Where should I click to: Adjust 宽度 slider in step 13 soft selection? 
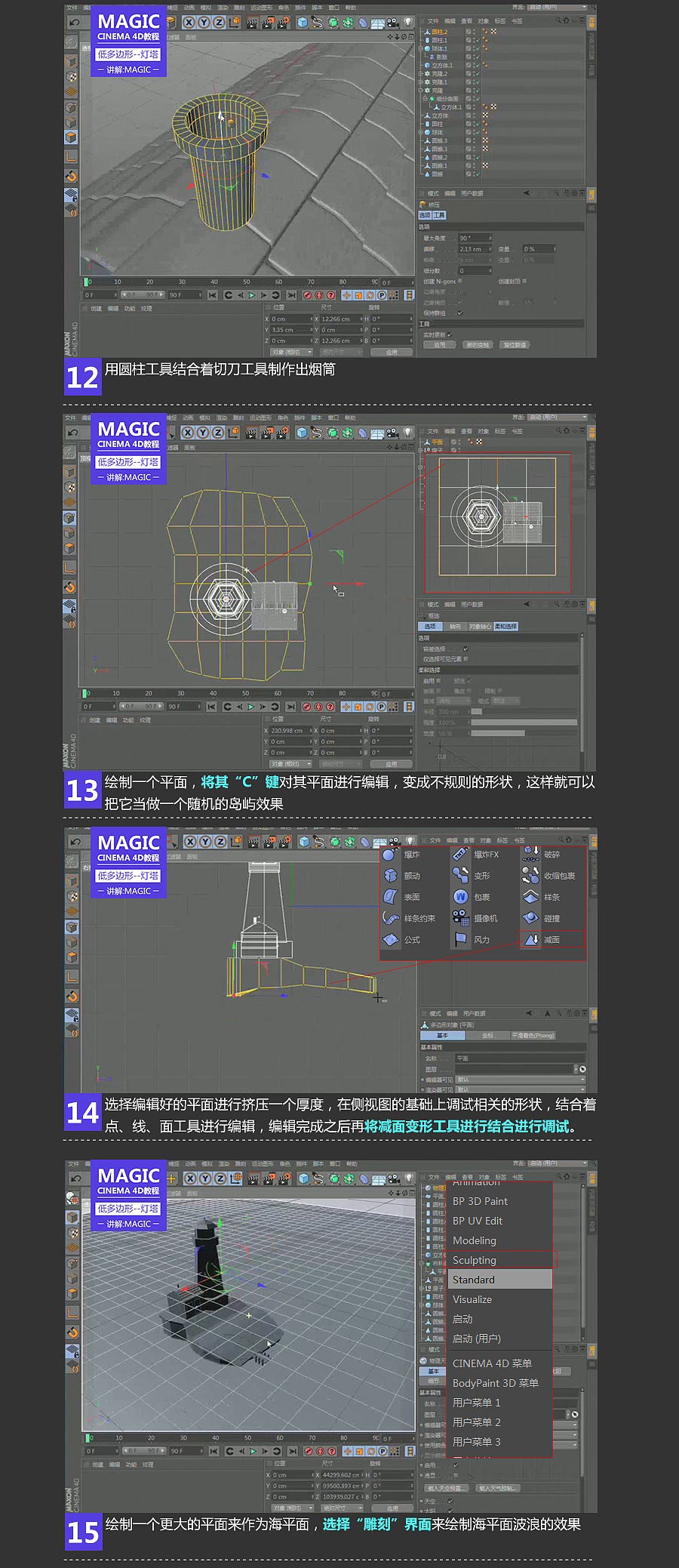(x=524, y=733)
